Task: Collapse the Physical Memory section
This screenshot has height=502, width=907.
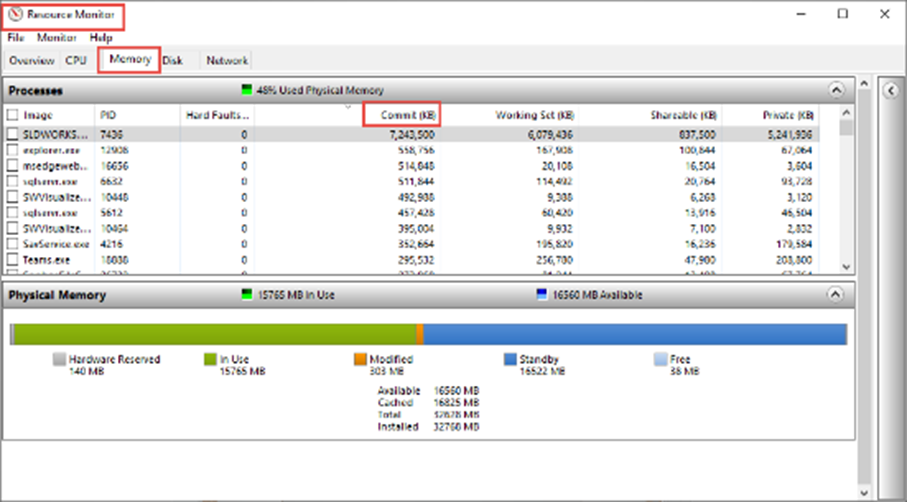Action: coord(836,296)
